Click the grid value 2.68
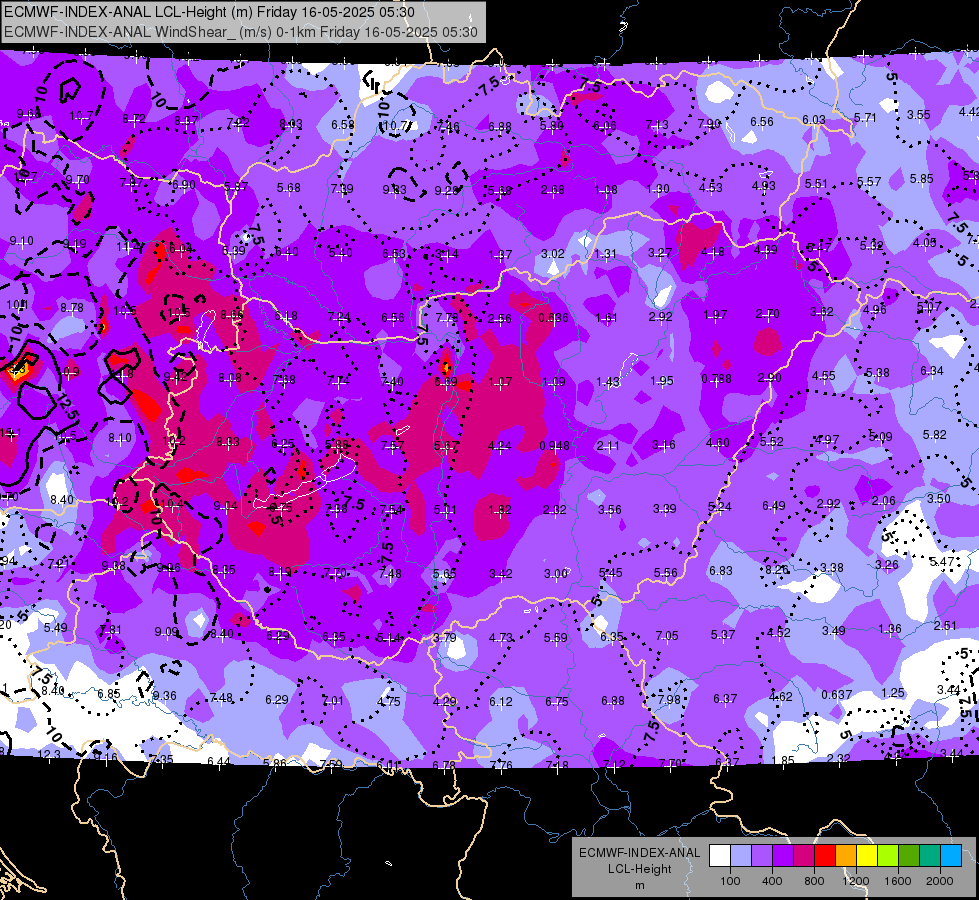This screenshot has width=979, height=900. (x=553, y=190)
